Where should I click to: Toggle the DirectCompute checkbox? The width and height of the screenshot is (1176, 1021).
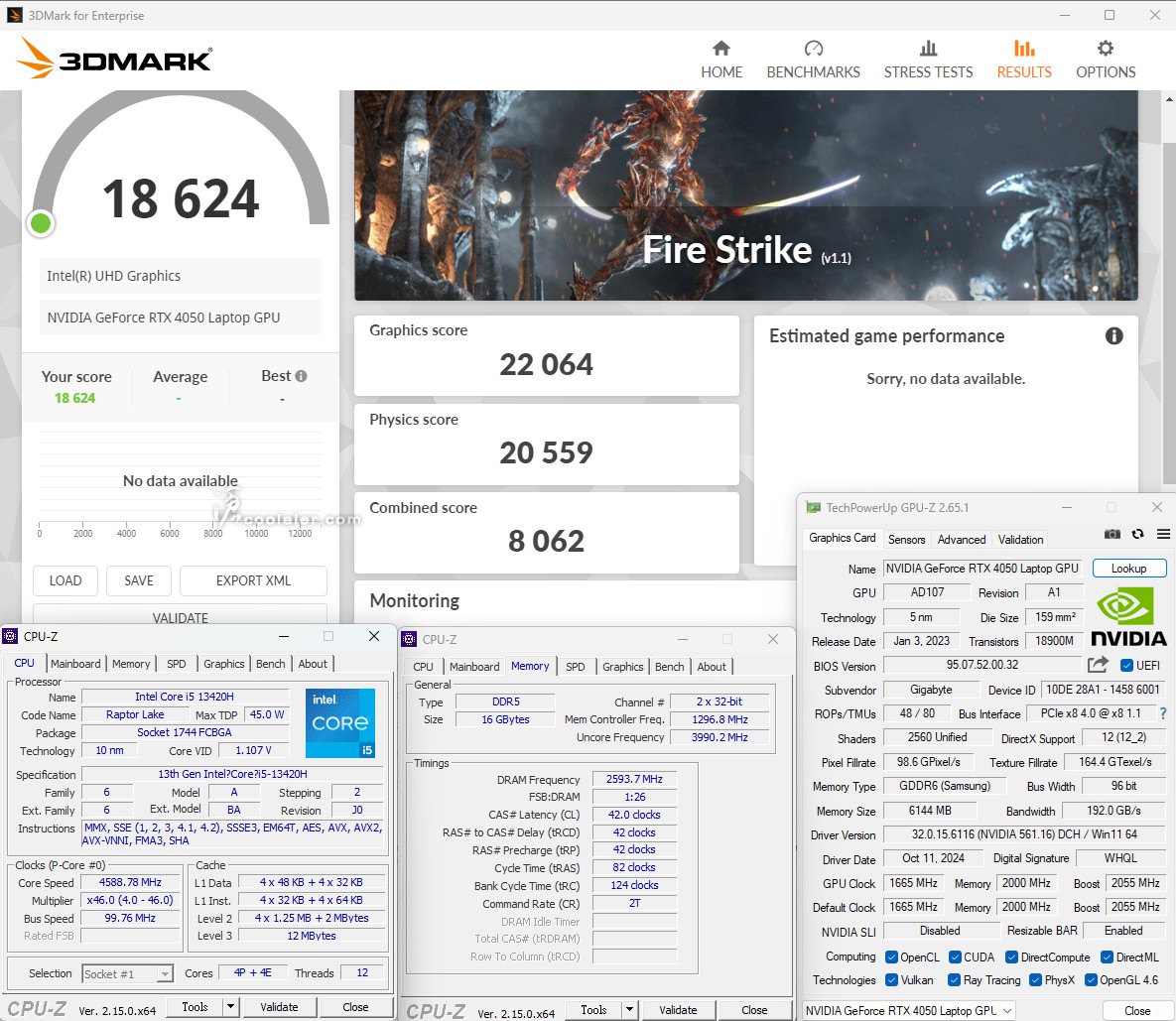[1011, 957]
